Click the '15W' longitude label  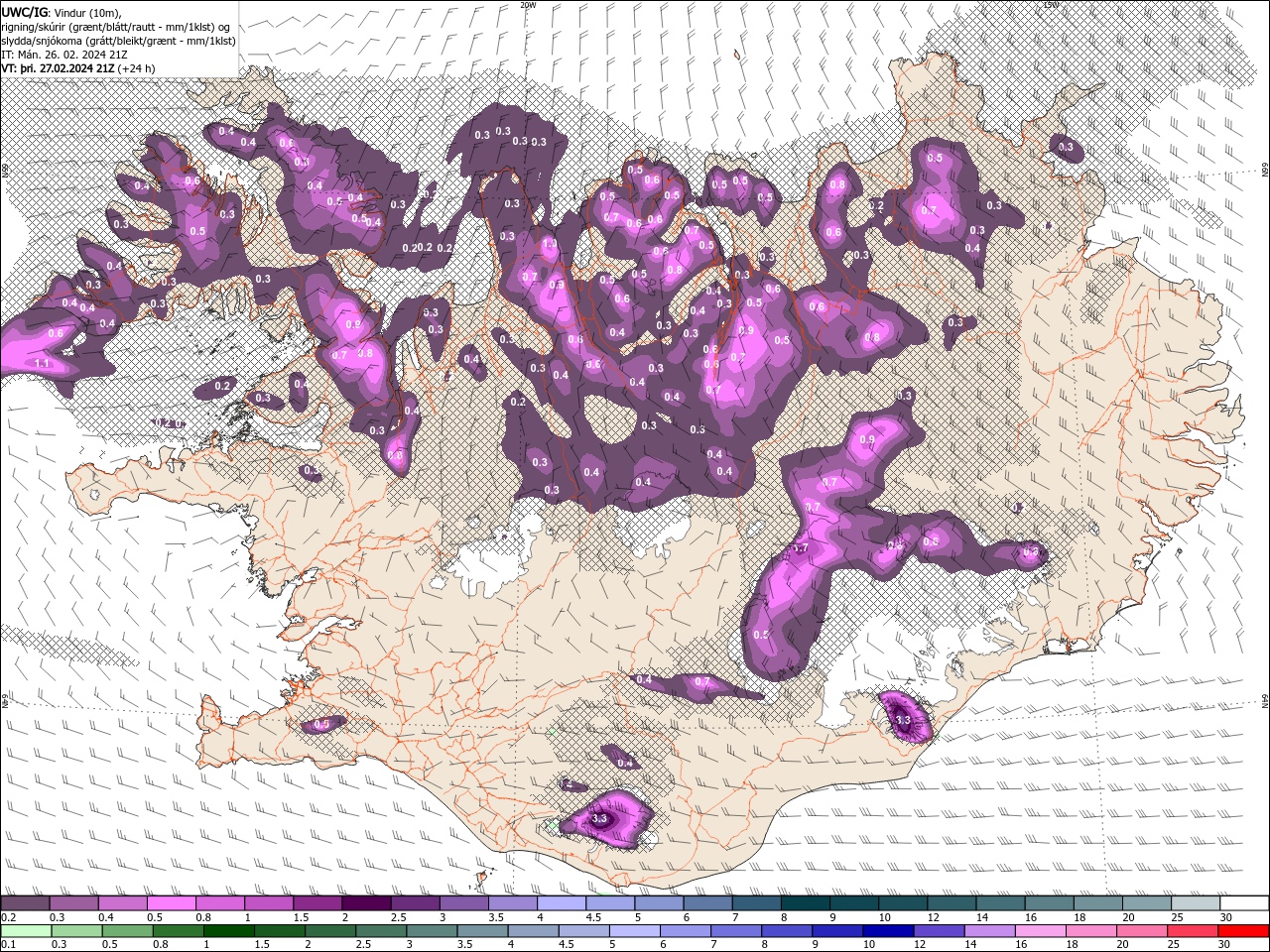[1051, 5]
